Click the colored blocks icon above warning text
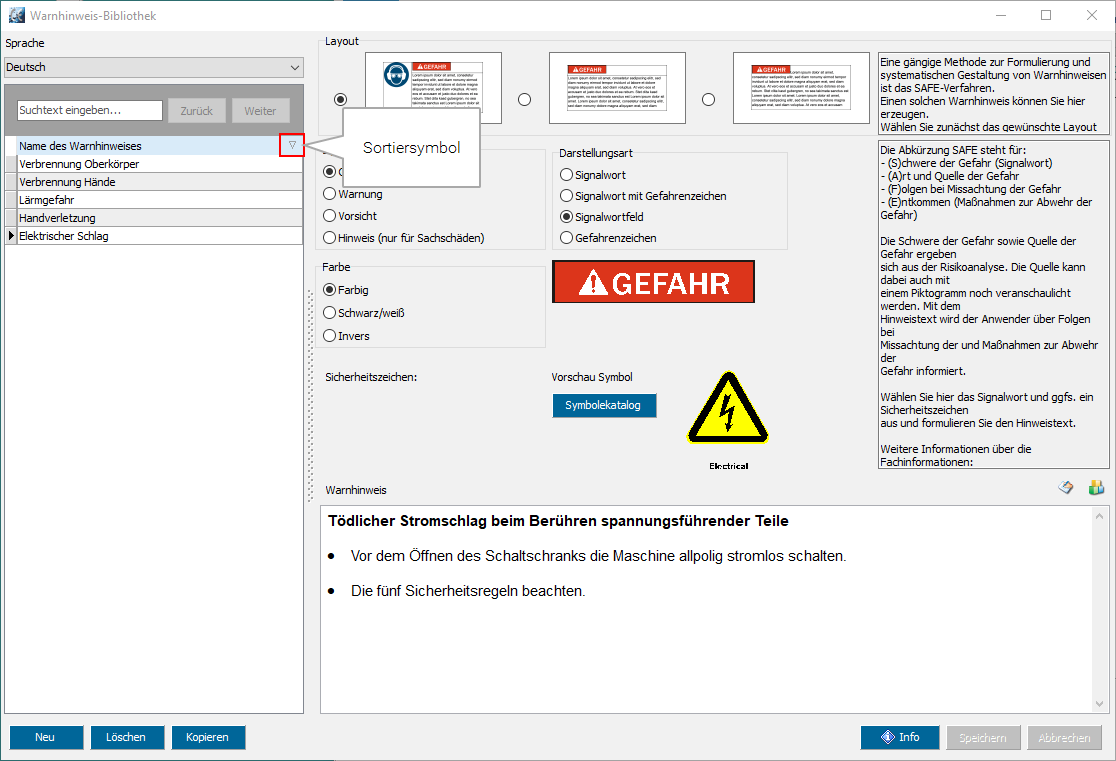The height and width of the screenshot is (761, 1116). click(1096, 488)
